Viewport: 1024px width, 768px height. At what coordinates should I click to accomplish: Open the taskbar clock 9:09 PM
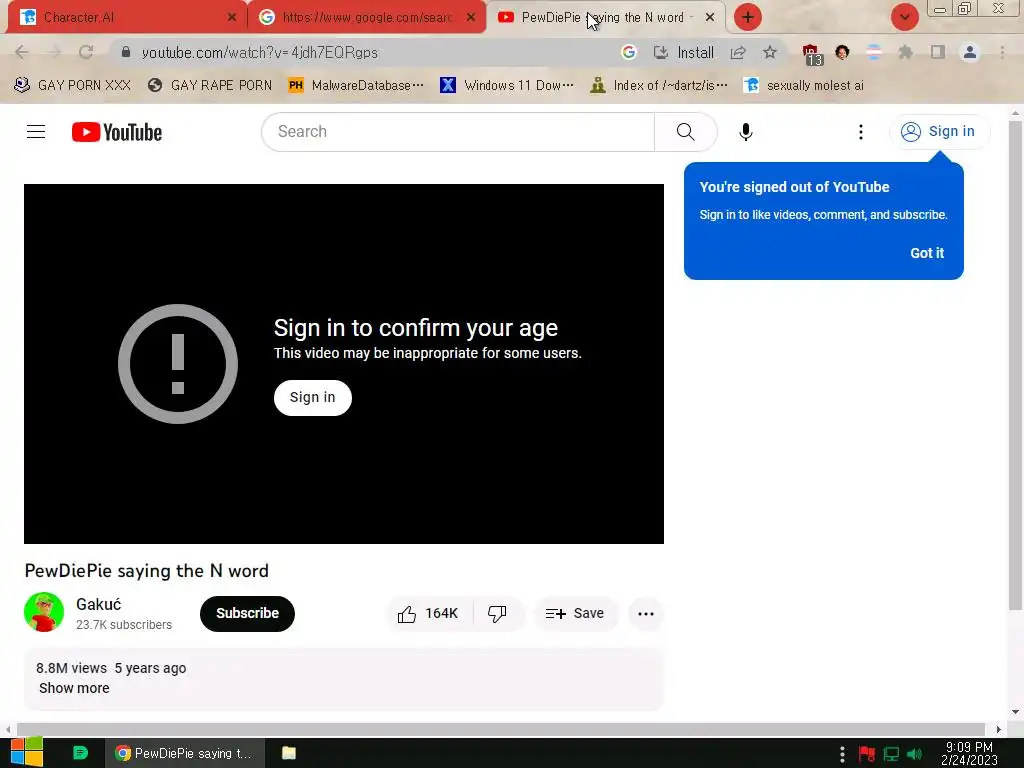click(969, 754)
